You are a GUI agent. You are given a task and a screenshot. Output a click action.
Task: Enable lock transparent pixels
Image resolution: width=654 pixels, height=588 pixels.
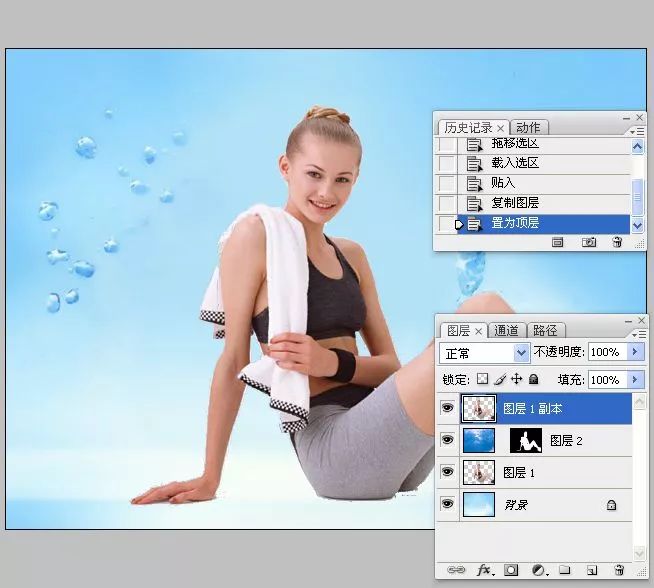pyautogui.click(x=483, y=379)
